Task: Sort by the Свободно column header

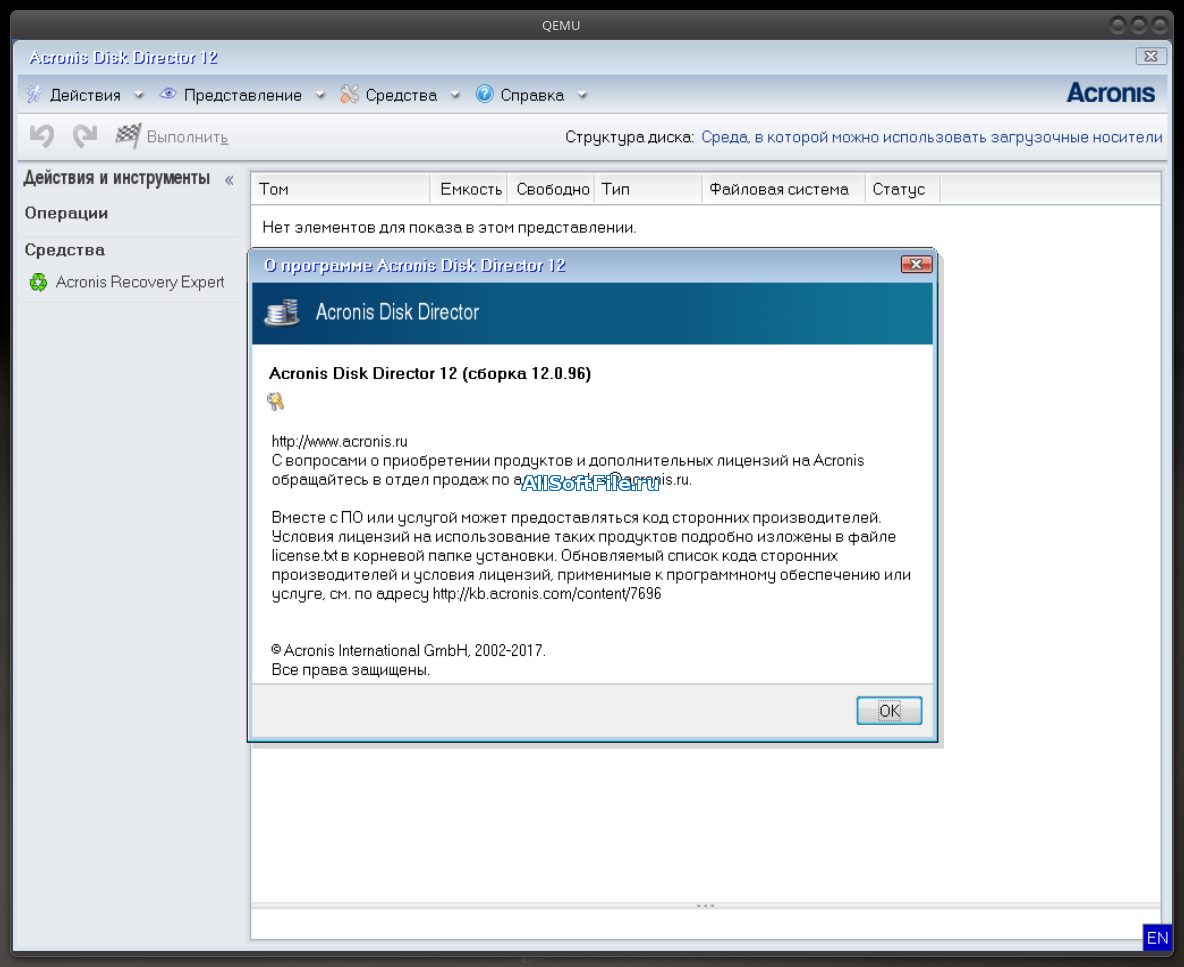Action: 552,189
